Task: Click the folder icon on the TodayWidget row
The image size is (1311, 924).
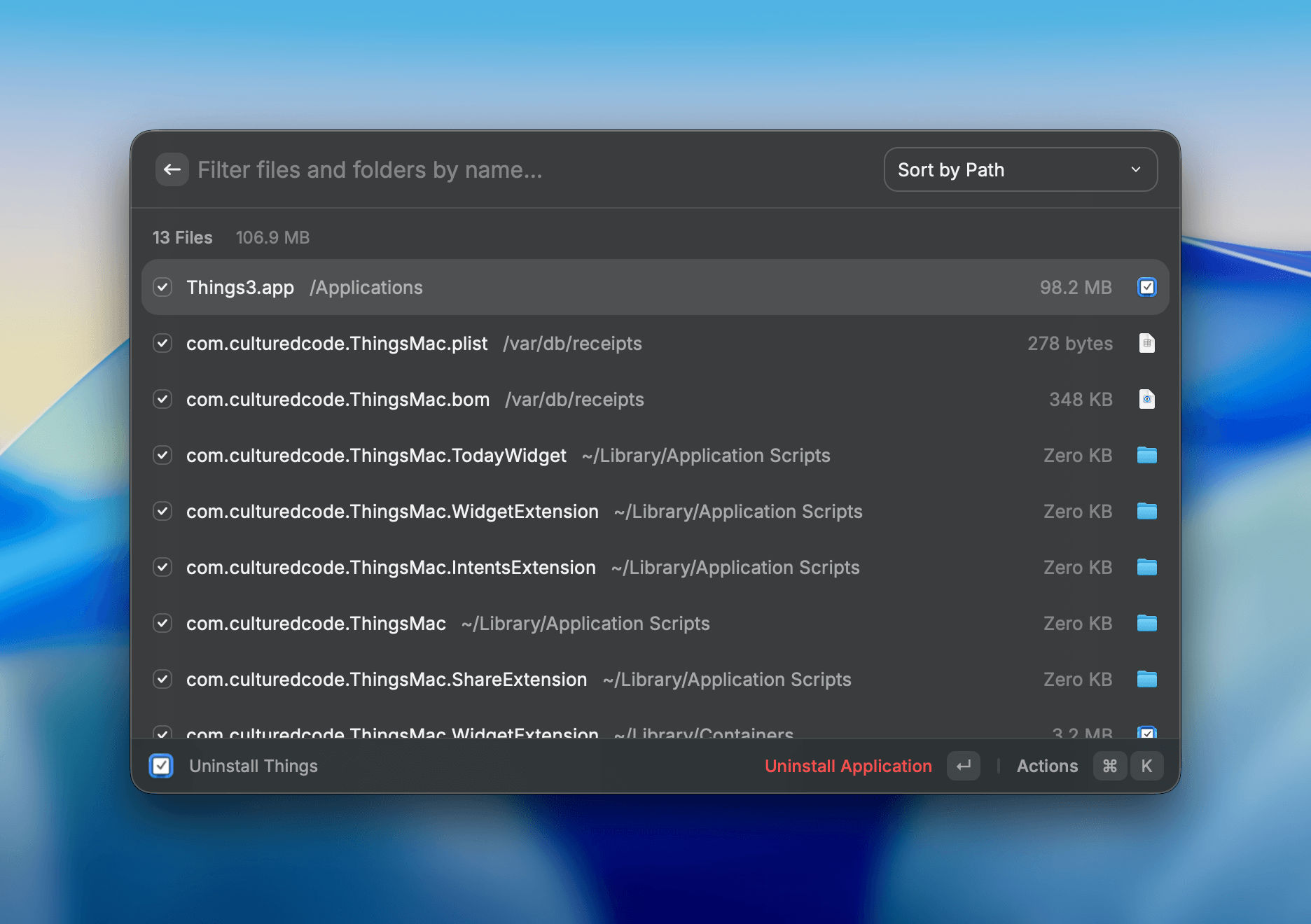Action: click(x=1146, y=455)
